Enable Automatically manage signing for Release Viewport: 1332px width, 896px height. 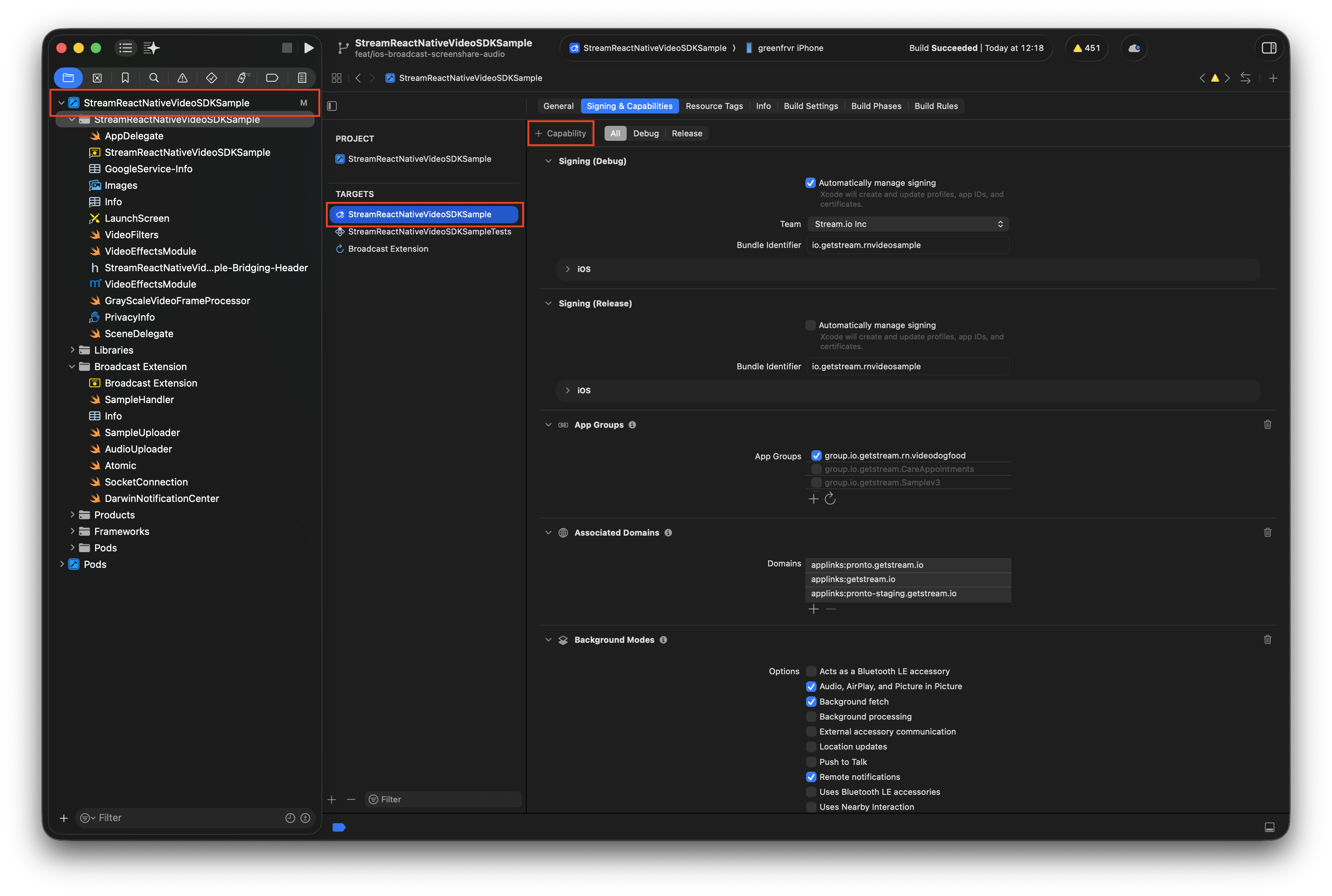(810, 325)
